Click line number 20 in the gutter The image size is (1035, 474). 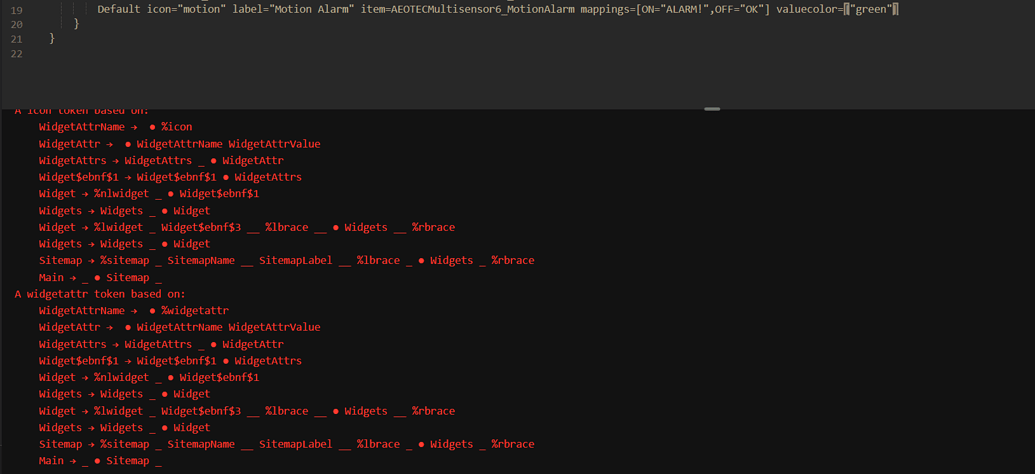15,24
